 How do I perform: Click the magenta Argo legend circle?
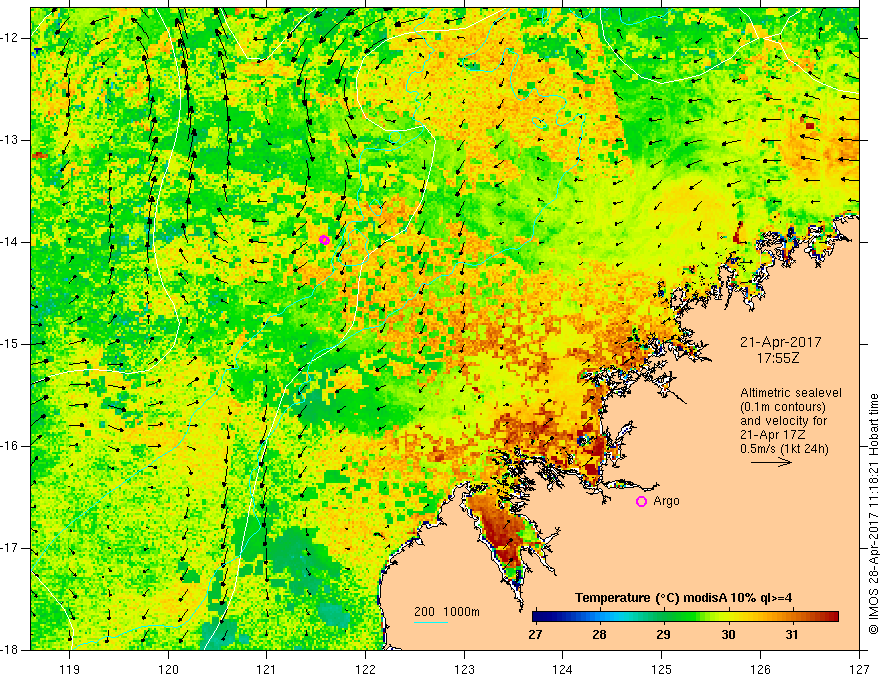641,501
